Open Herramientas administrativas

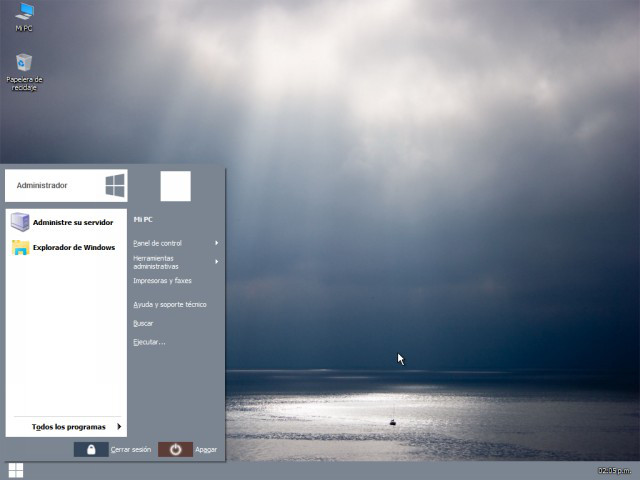pos(156,262)
